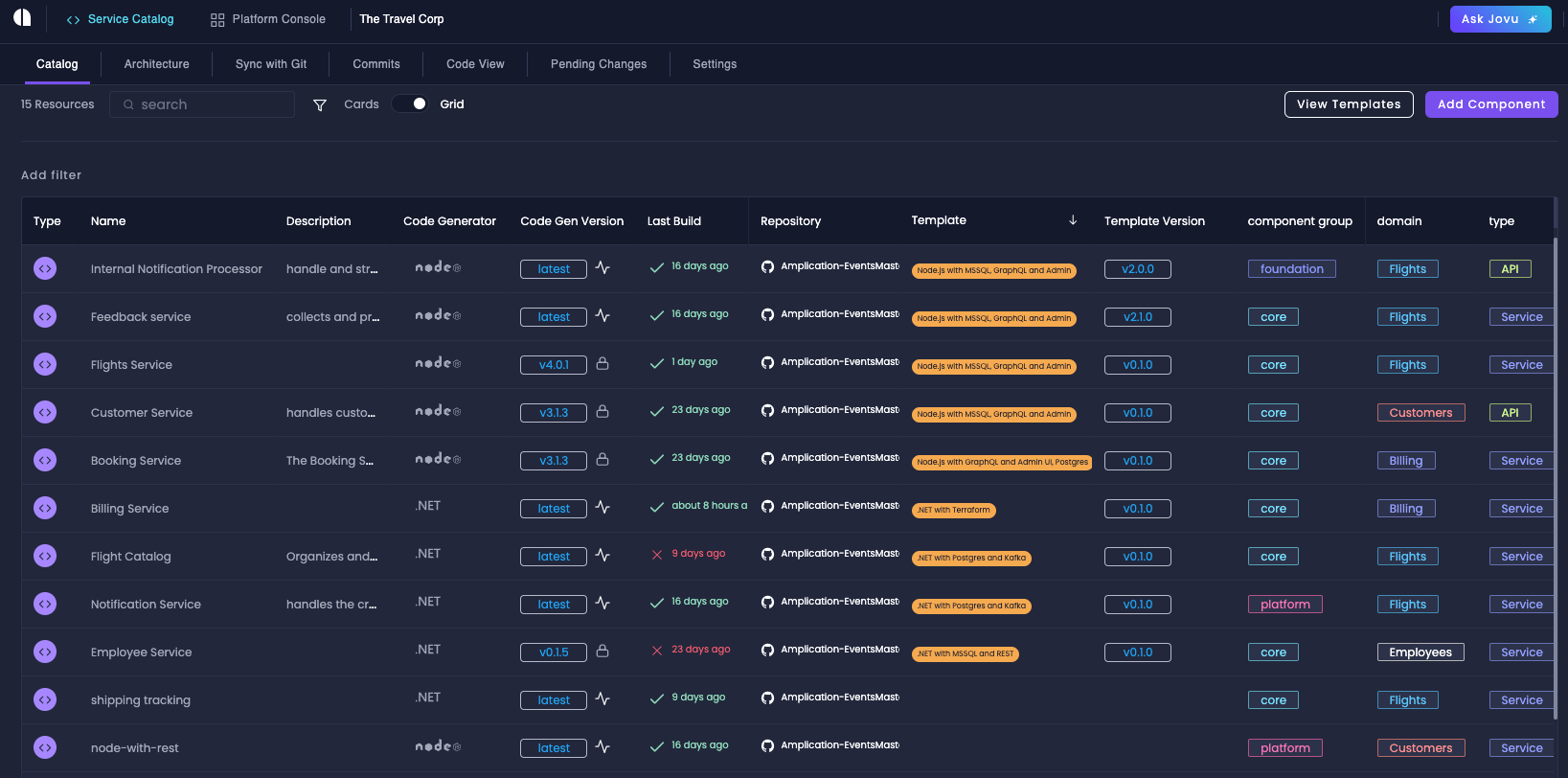
Task: Switch to the Architecture tab
Action: [157, 64]
